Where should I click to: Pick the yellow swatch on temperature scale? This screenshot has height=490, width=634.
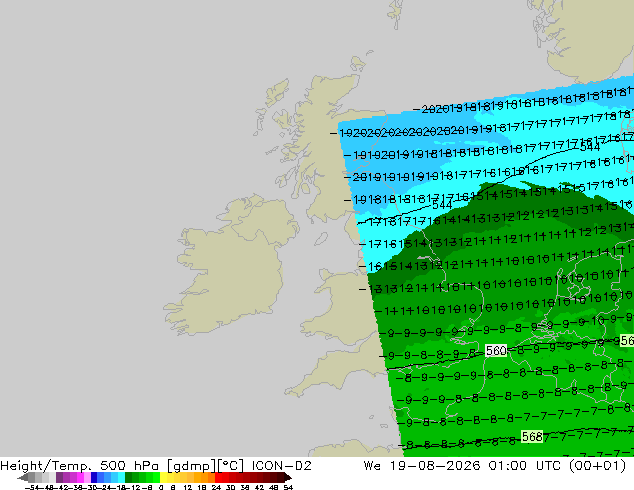point(164,477)
